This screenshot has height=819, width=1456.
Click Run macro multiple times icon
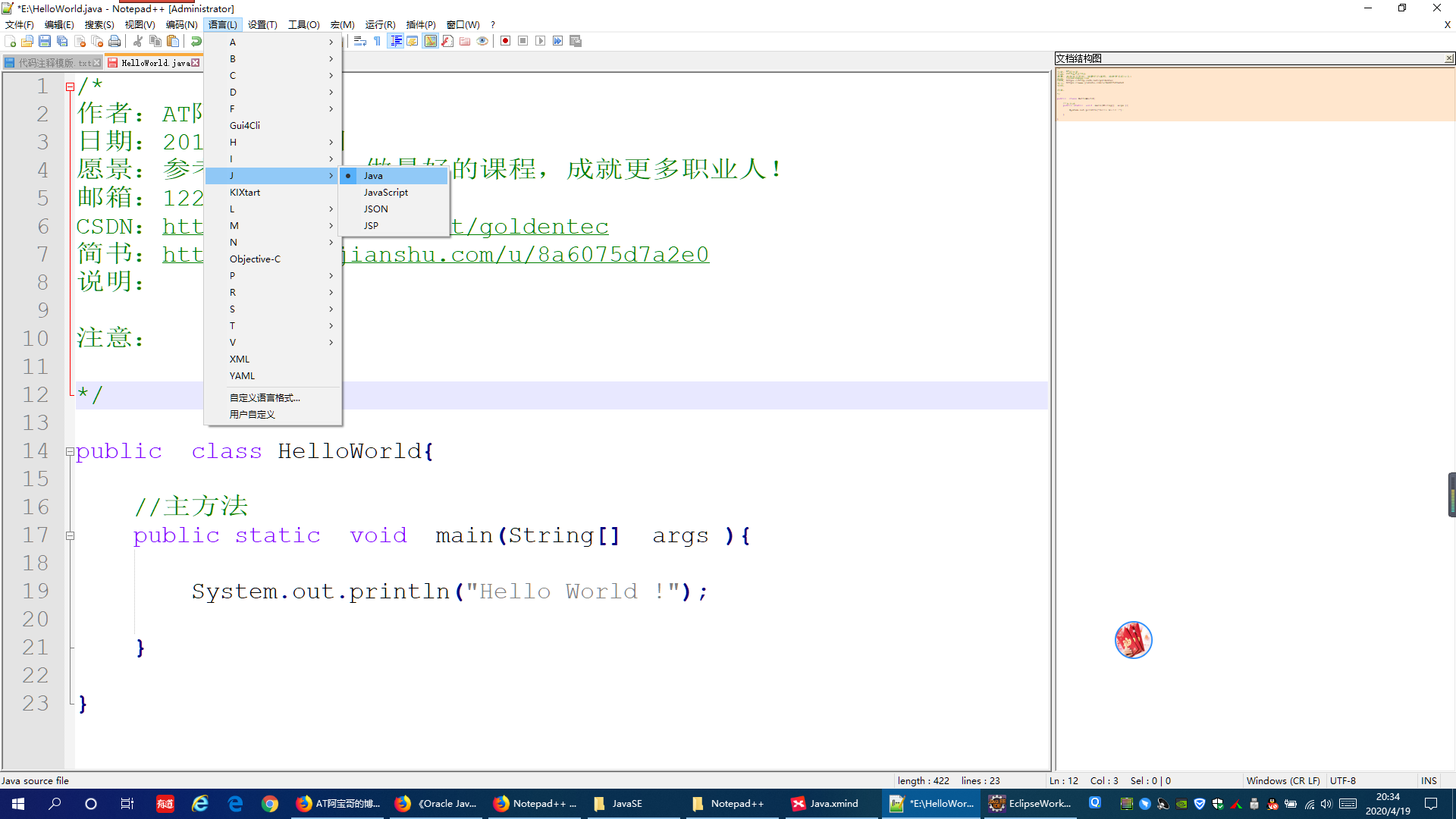[x=557, y=41]
